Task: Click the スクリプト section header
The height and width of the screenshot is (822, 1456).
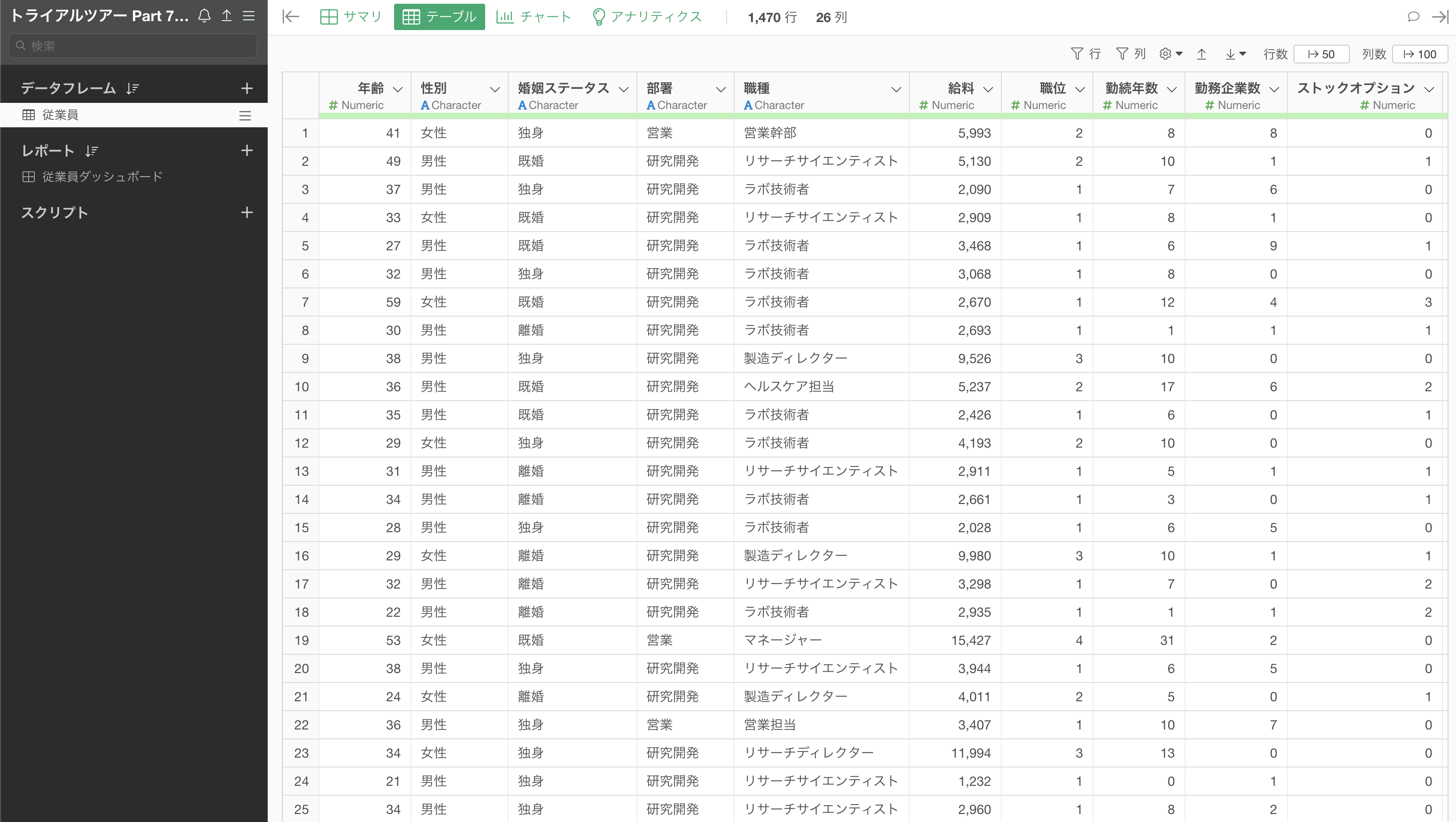Action: [55, 213]
